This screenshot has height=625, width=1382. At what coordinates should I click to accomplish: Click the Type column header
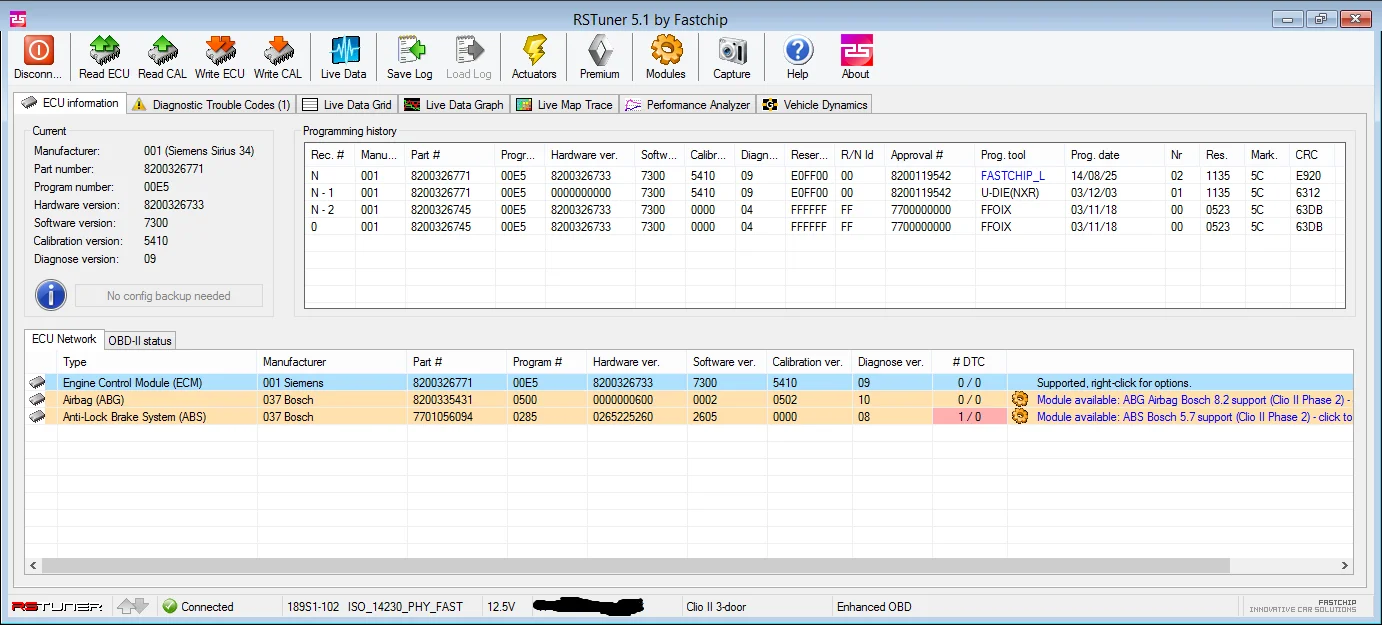point(158,362)
